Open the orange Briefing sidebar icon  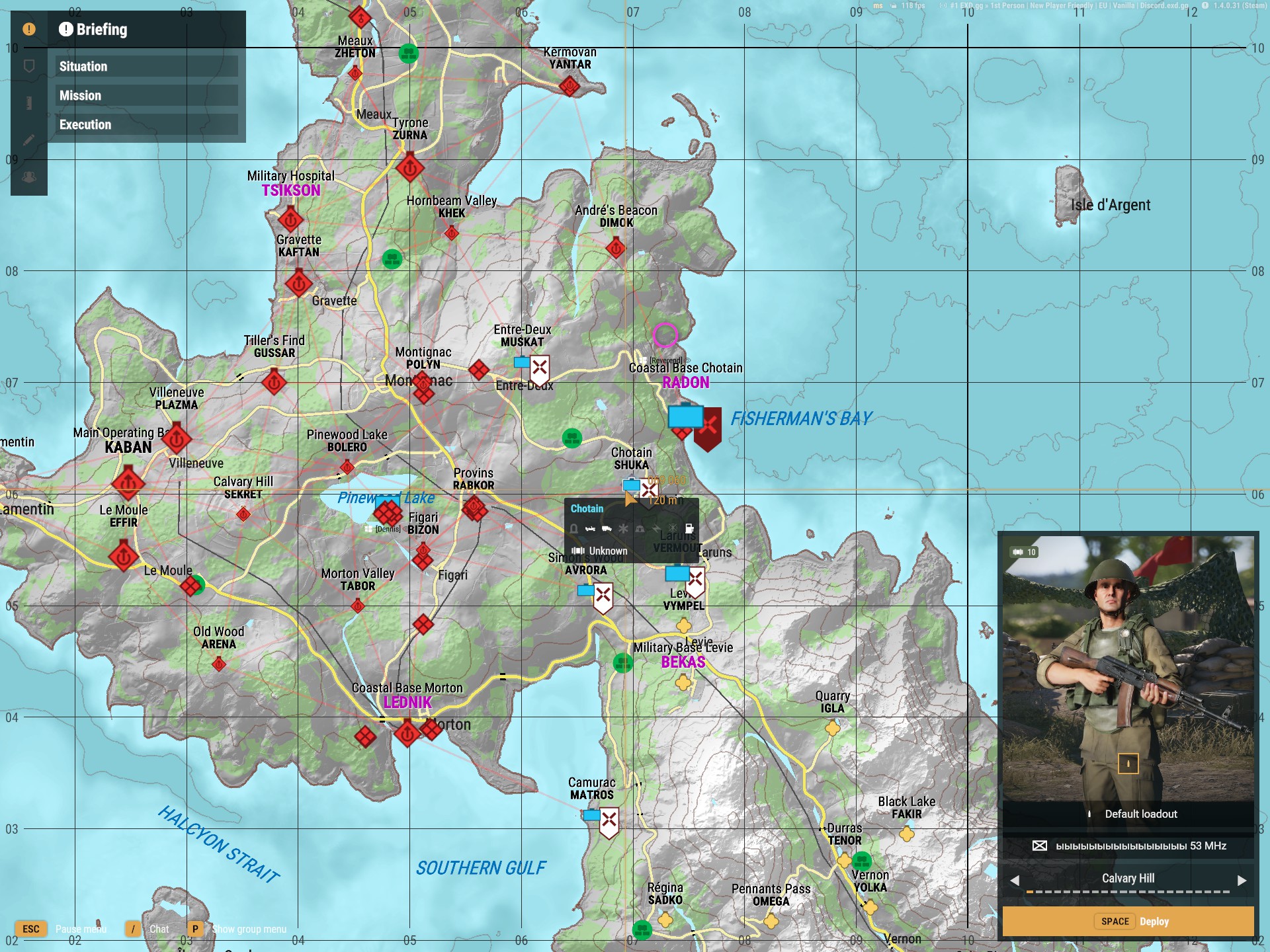(29, 29)
